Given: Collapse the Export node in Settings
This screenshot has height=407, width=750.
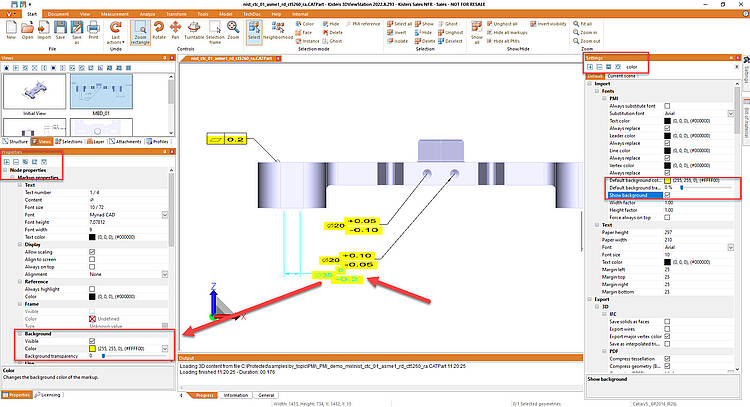Looking at the screenshot, I should [x=590, y=299].
